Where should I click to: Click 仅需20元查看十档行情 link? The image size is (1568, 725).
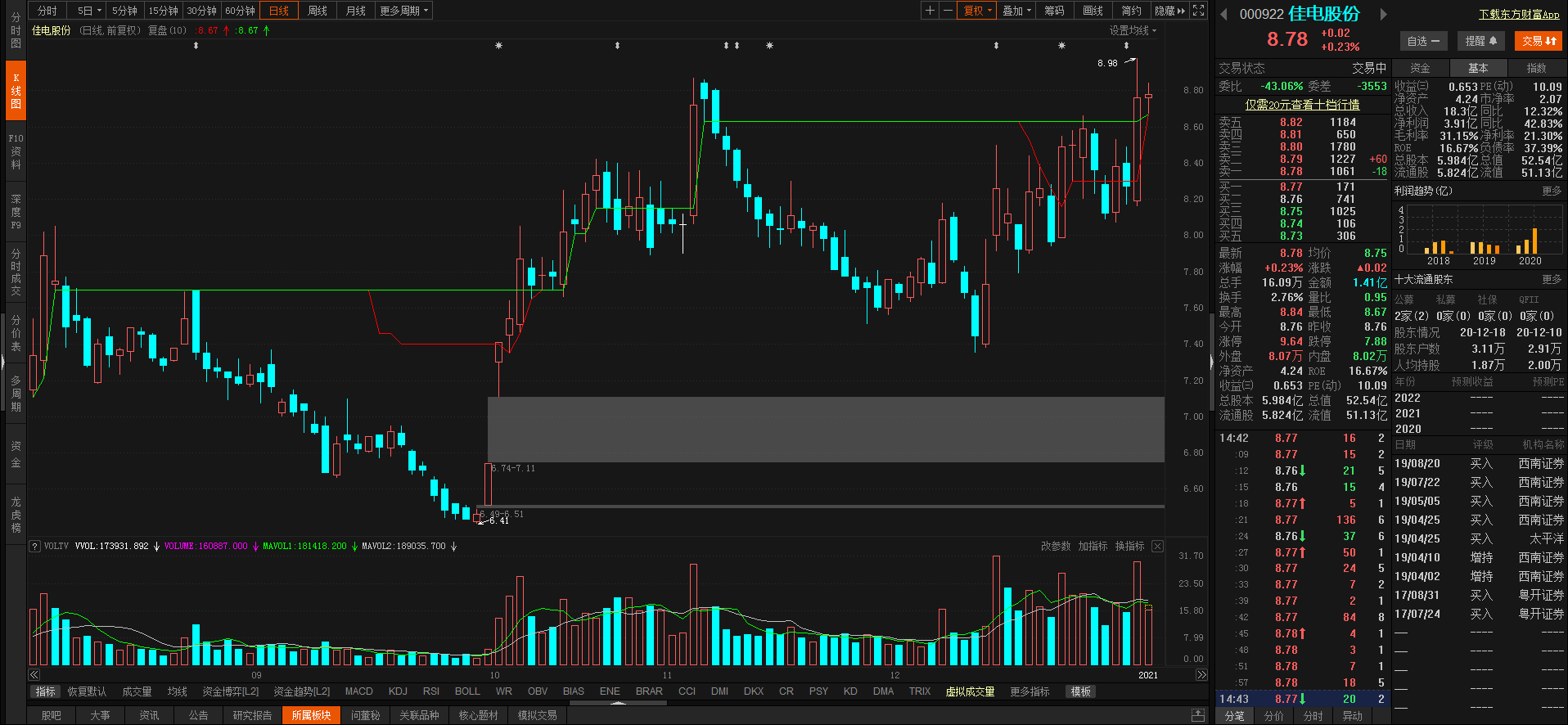[1302, 105]
